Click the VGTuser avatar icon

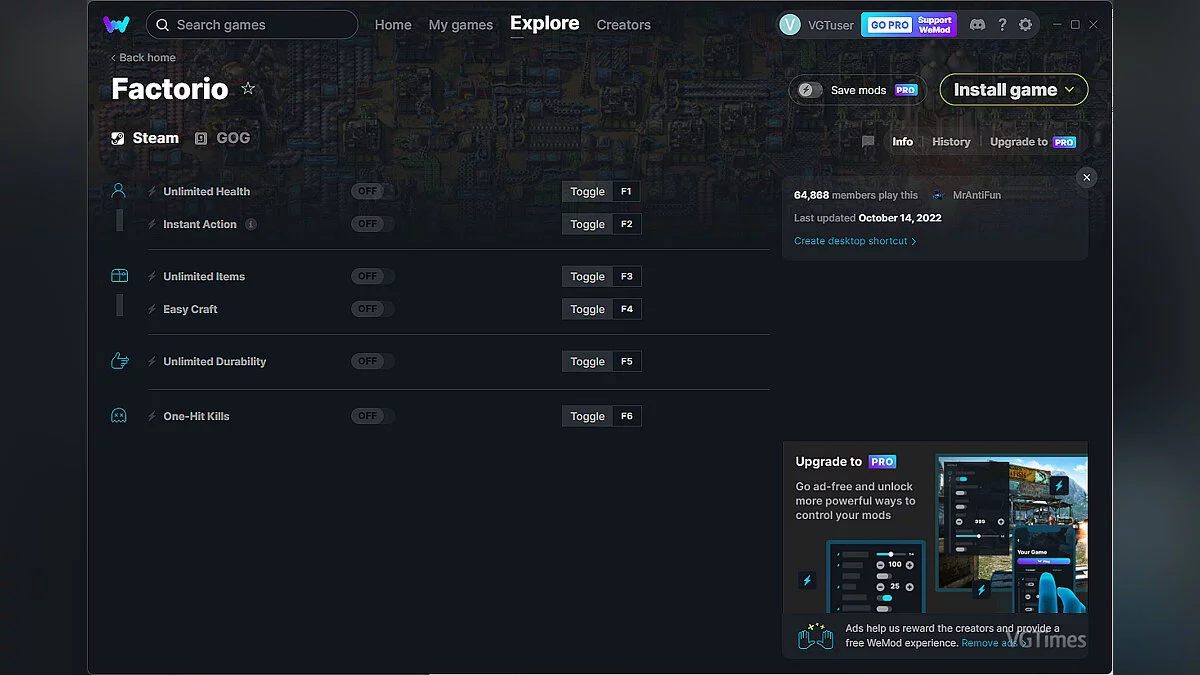pos(790,25)
